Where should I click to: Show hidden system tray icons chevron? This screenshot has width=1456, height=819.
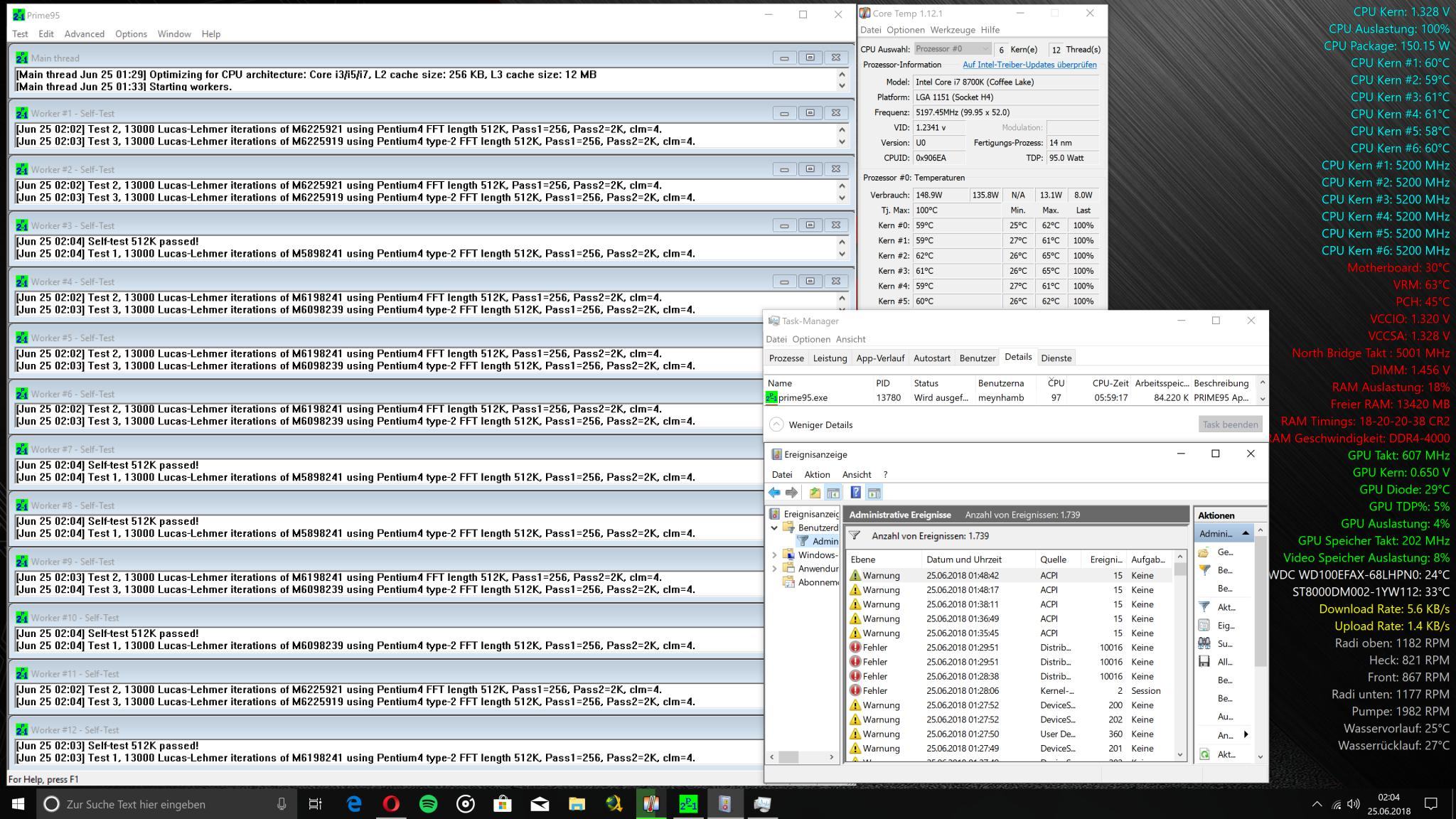(x=1317, y=804)
